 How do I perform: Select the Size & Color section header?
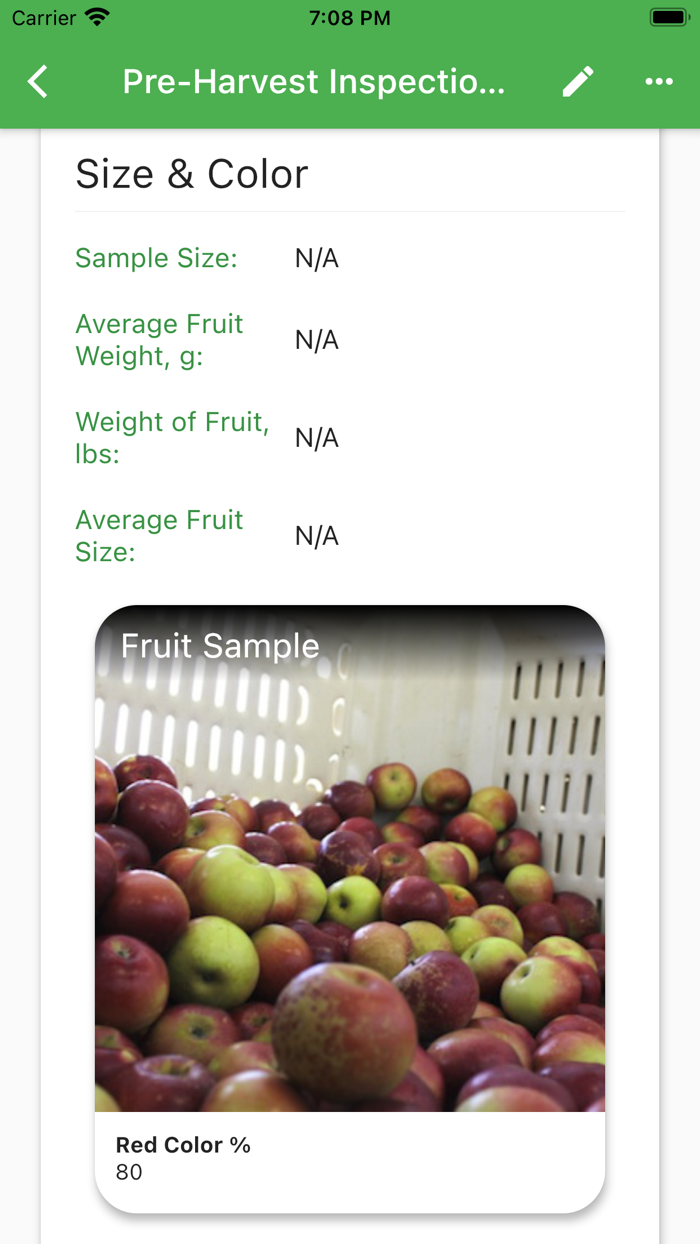pos(191,173)
